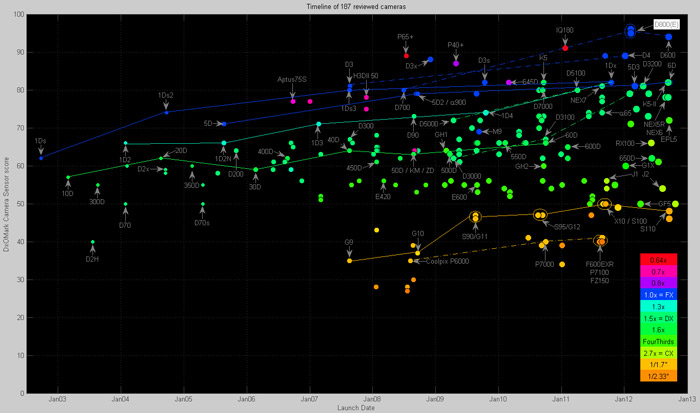Image resolution: width=700 pixels, height=413 pixels.
Task: Pick the purple 0.8x legend swatch
Action: [658, 283]
